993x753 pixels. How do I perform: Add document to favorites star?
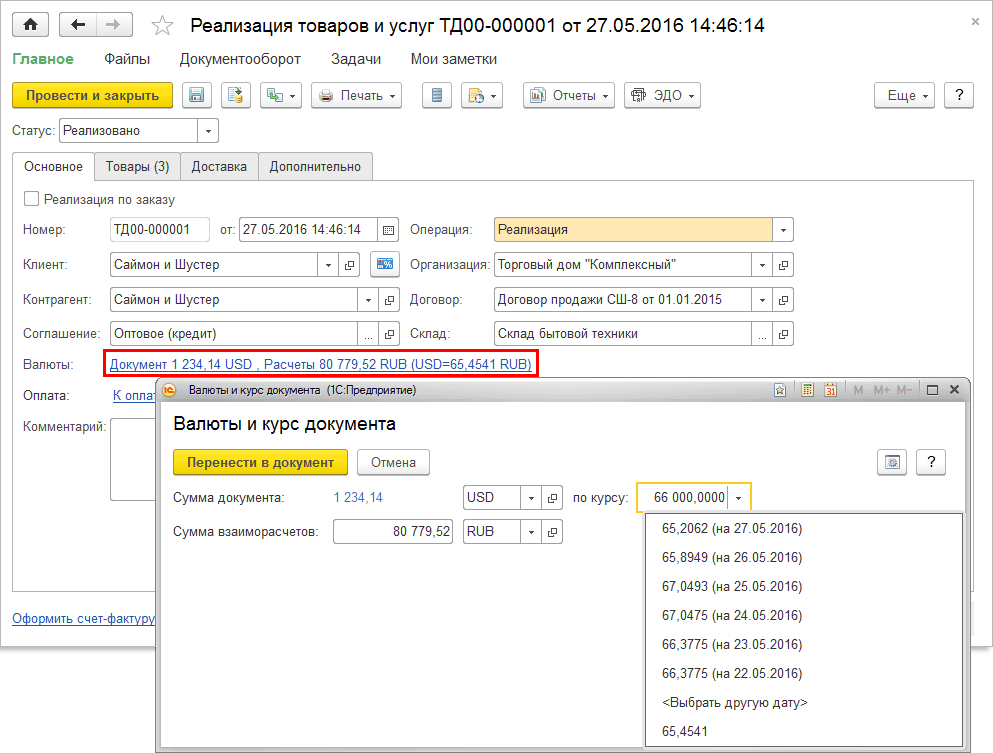pyautogui.click(x=162, y=25)
